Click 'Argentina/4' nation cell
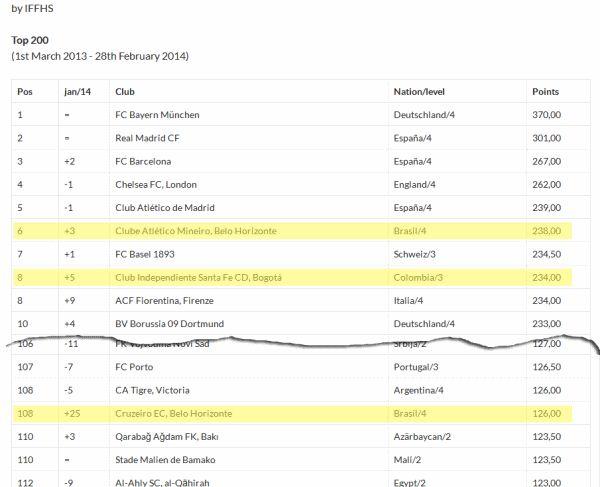The width and height of the screenshot is (600, 487). coord(419,390)
